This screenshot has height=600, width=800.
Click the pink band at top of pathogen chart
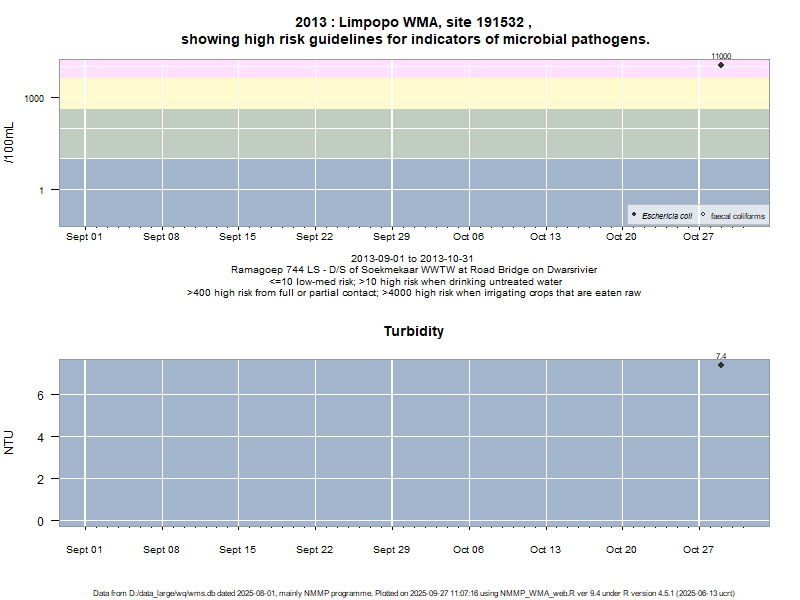400,68
